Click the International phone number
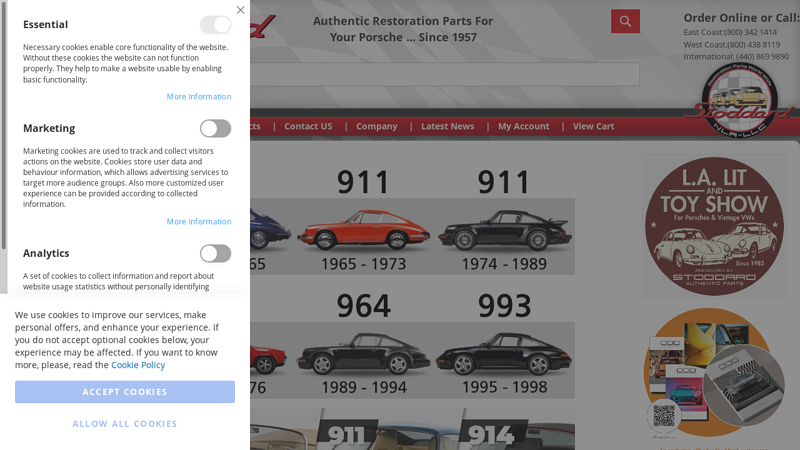This screenshot has height=450, width=800. [762, 57]
